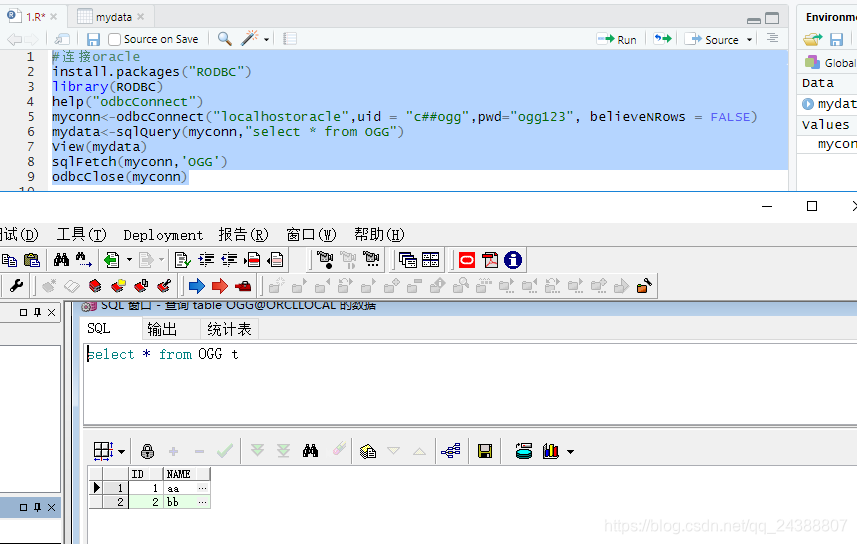The image size is (857, 544).
Task: Click in the SQL editor text area
Action: 470,384
